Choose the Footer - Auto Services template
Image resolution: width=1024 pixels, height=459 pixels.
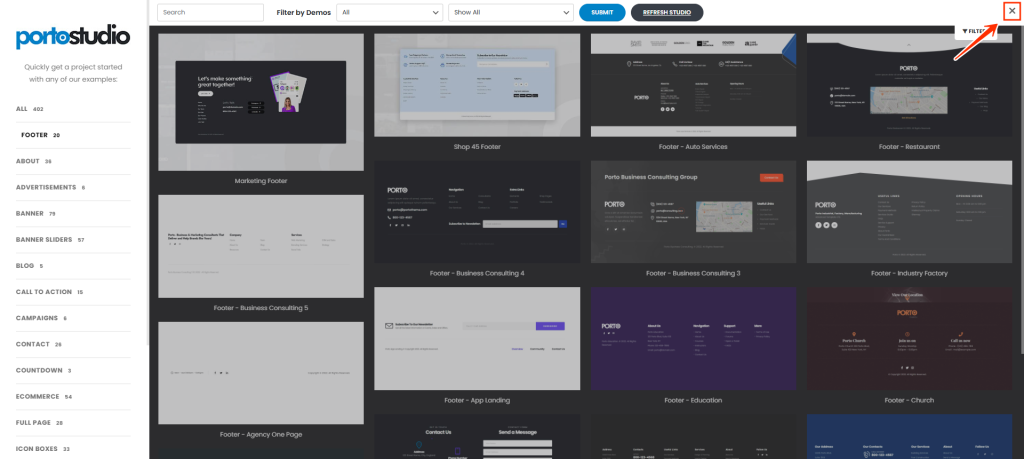pos(692,85)
